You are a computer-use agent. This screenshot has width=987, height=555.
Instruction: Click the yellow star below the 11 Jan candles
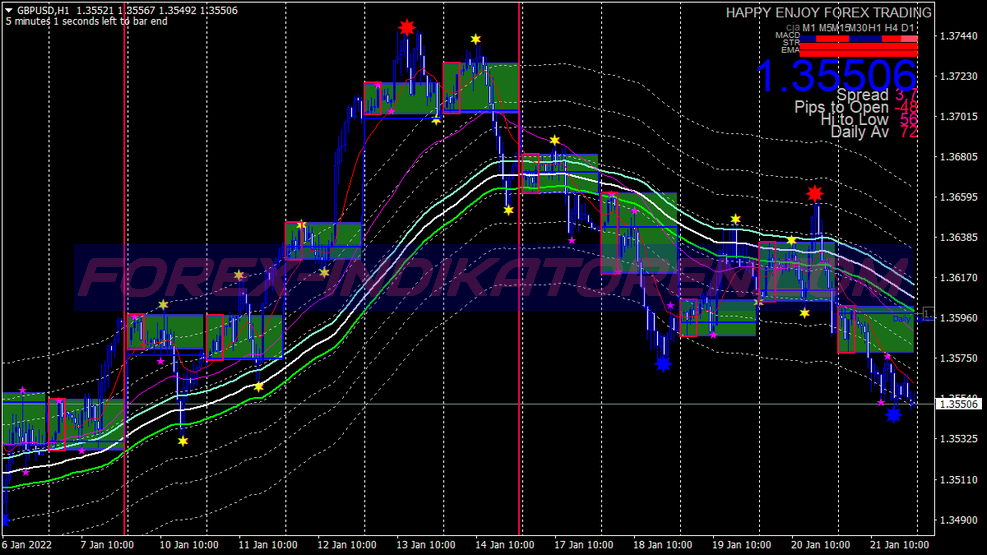259,386
